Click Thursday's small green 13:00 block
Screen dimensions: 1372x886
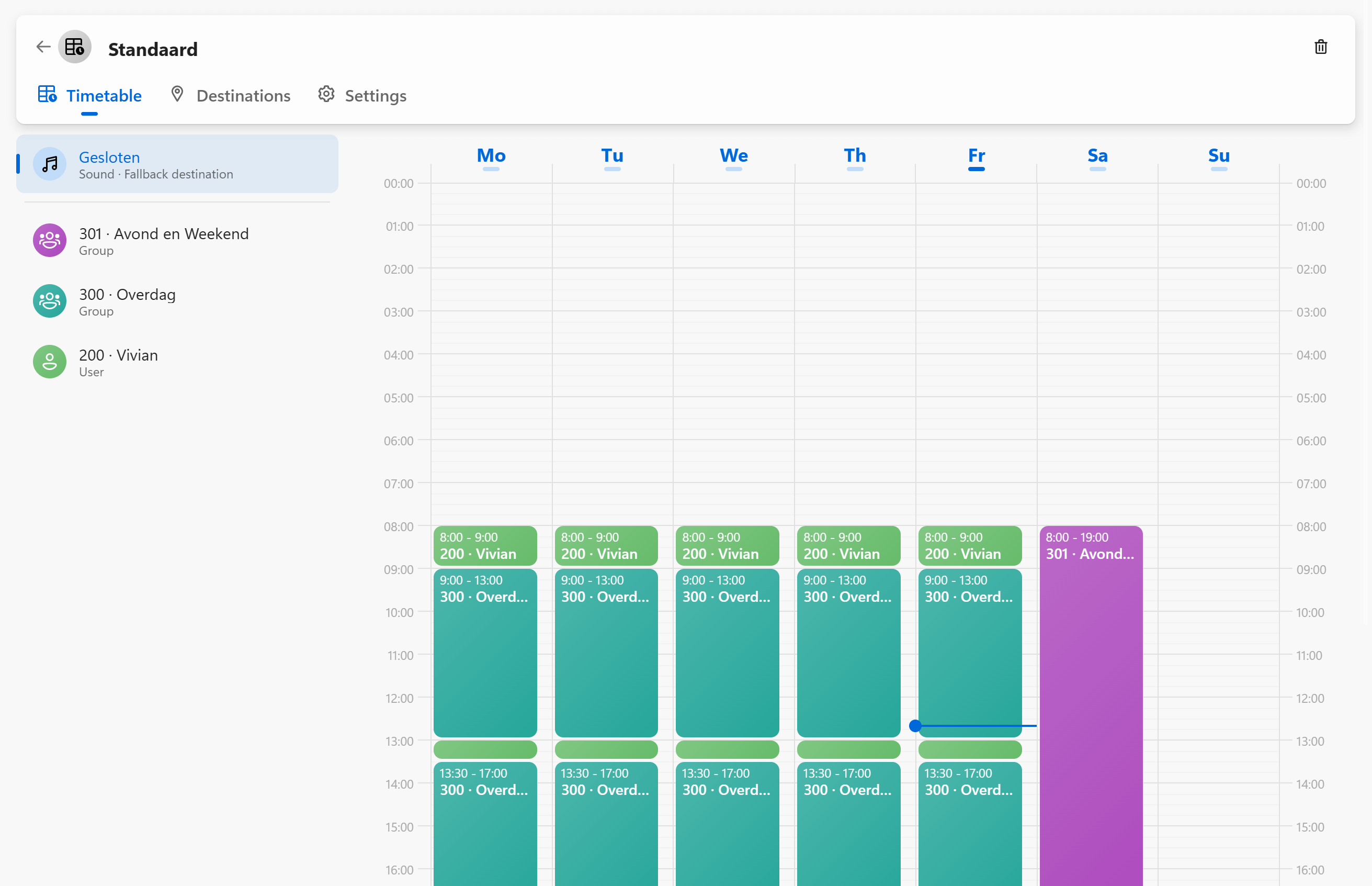coord(849,749)
